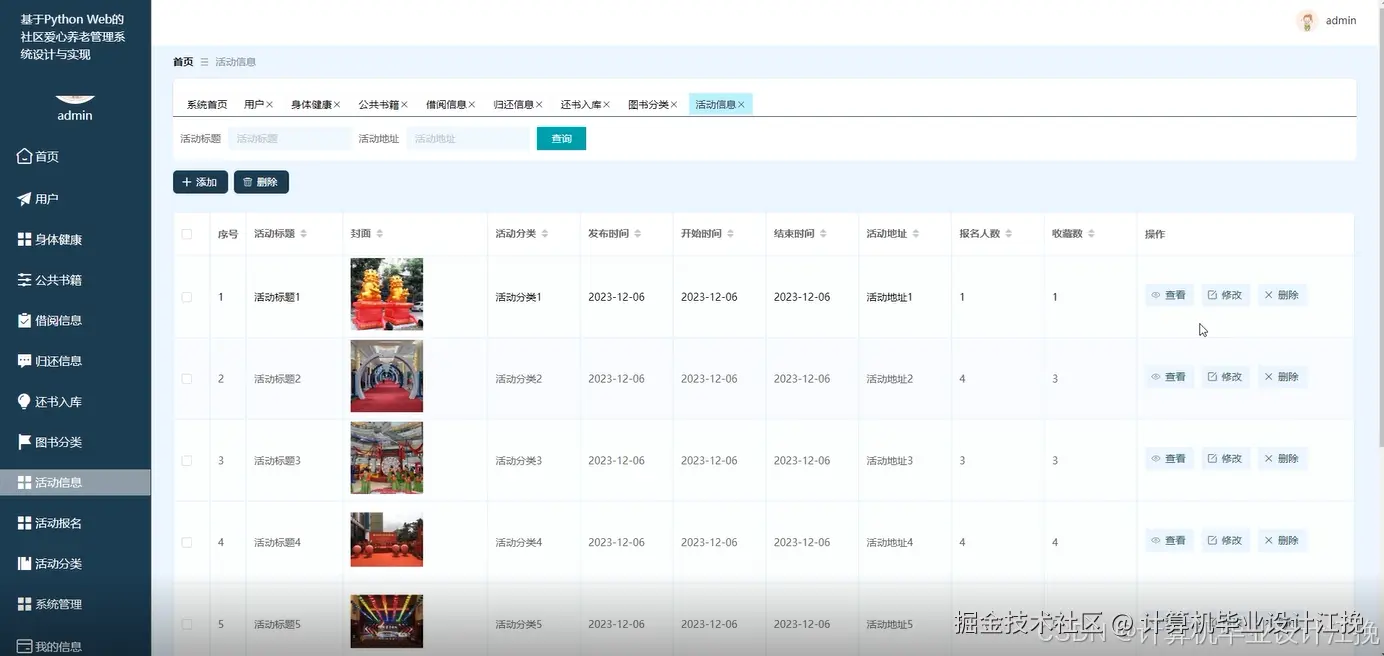Sort by 封面 column

[x=380, y=234]
